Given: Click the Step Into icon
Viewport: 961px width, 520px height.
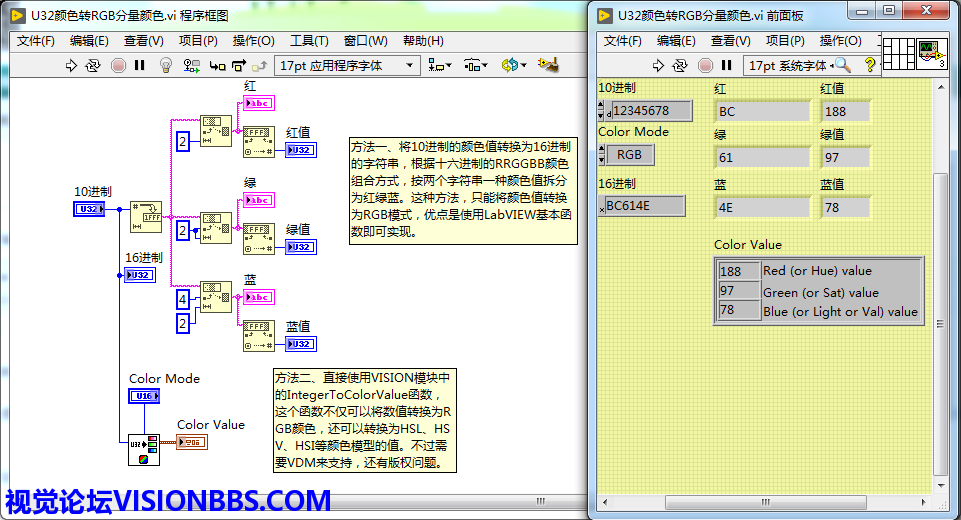Looking at the screenshot, I should click(217, 65).
